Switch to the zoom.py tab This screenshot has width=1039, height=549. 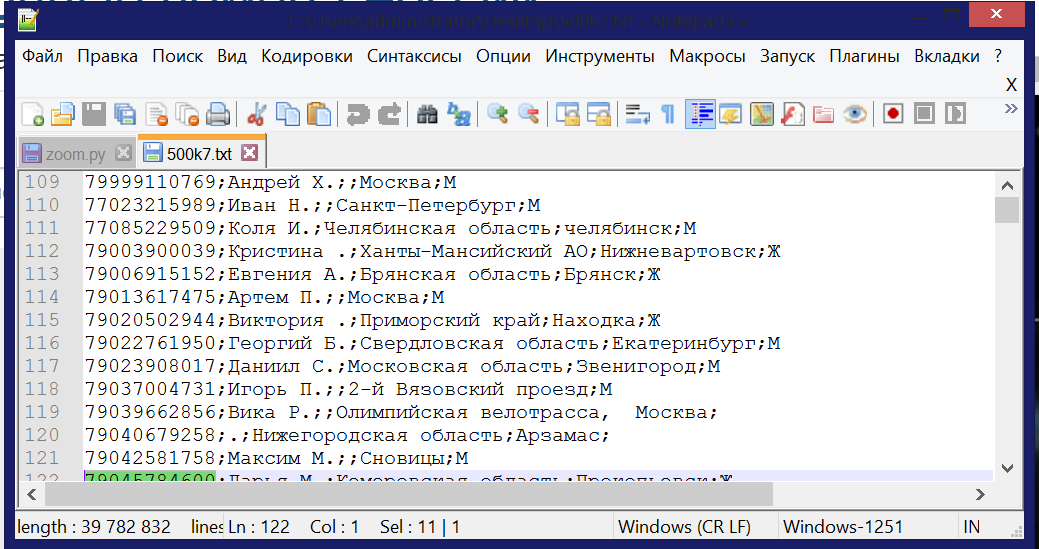click(75, 154)
